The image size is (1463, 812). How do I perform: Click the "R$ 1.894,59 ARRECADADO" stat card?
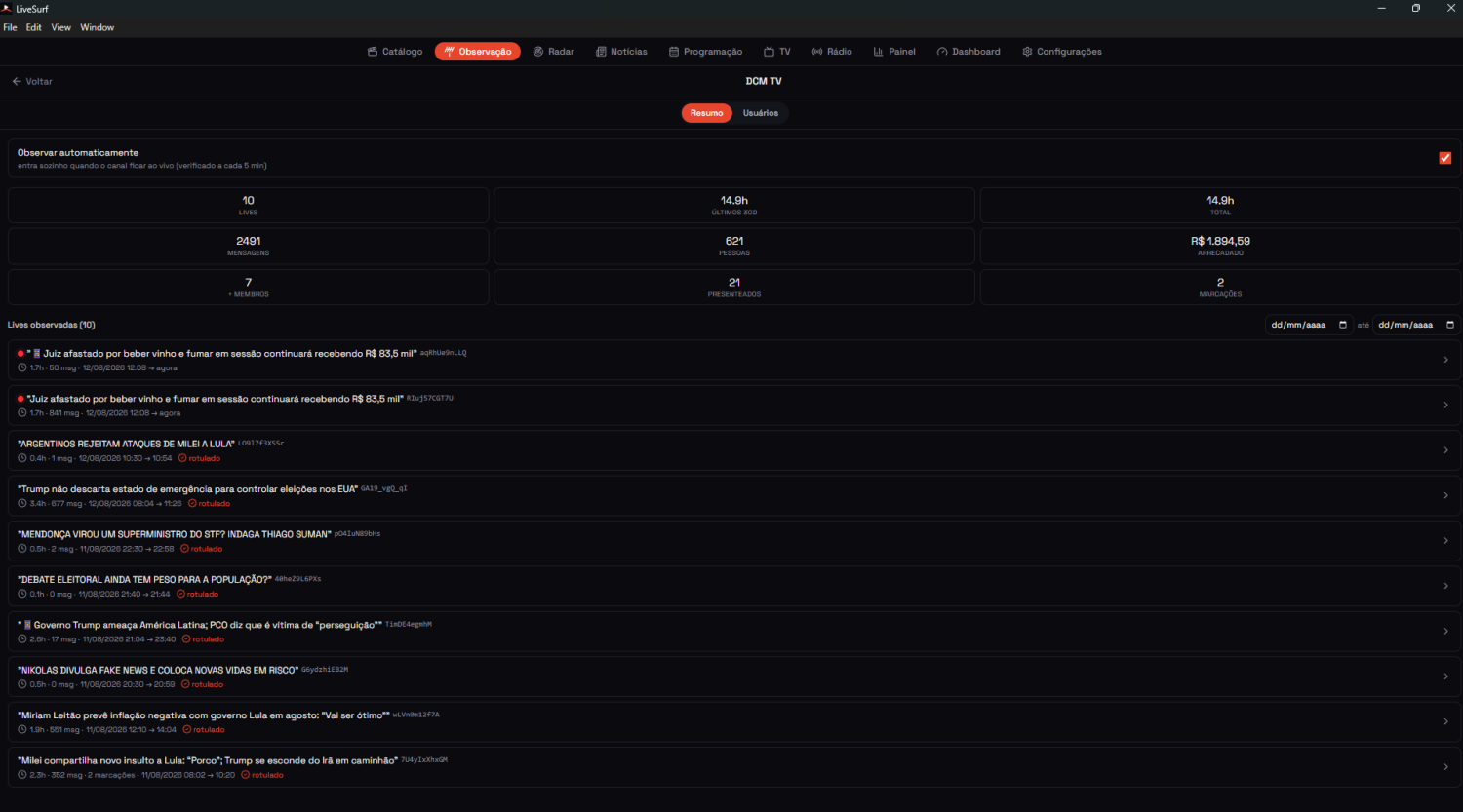(x=1220, y=247)
